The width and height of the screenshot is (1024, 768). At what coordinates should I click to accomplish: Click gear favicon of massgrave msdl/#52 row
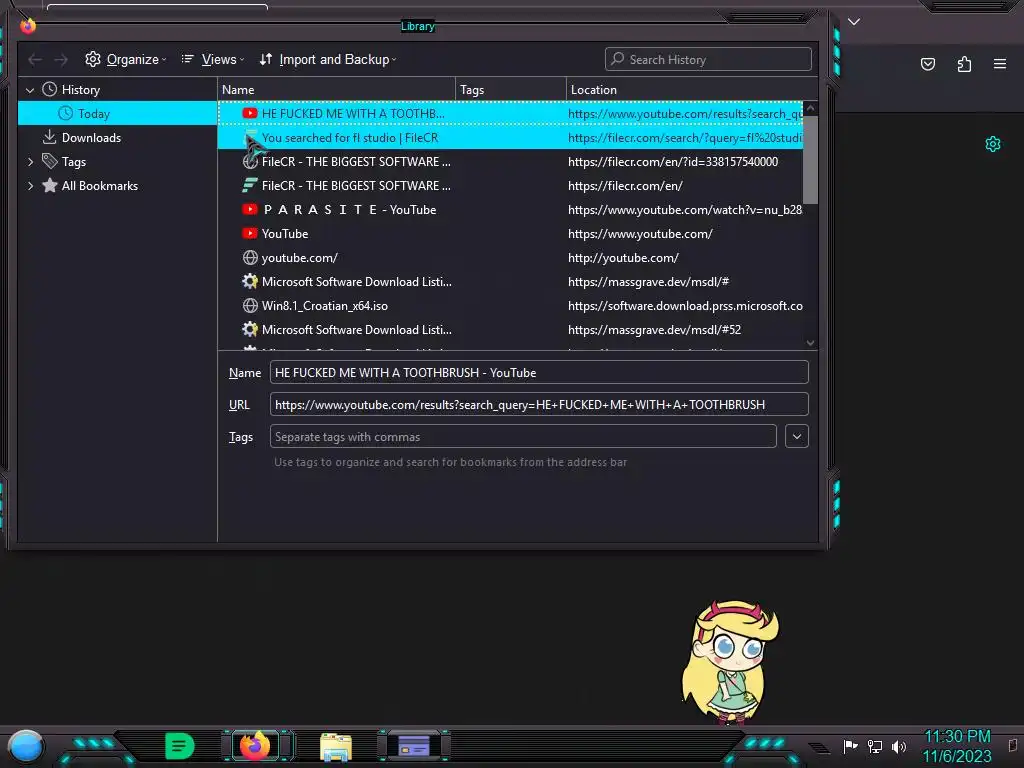tap(249, 330)
